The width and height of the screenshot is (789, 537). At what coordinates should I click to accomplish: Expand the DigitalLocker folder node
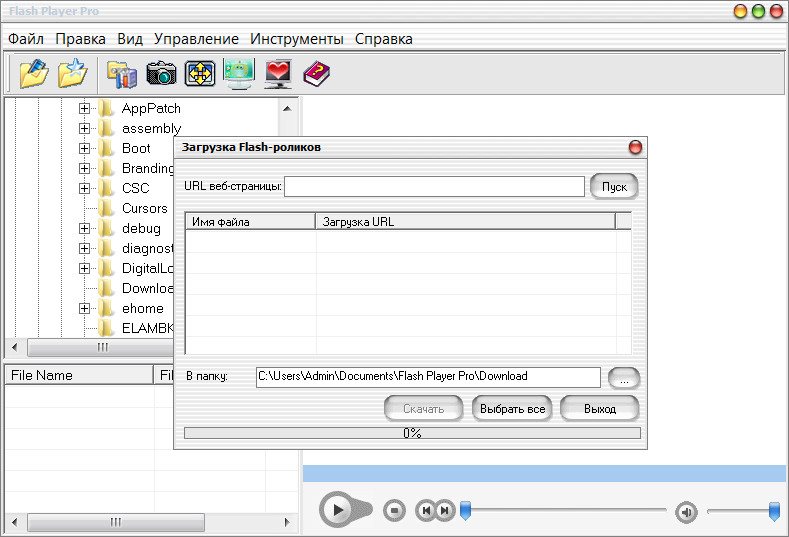84,268
